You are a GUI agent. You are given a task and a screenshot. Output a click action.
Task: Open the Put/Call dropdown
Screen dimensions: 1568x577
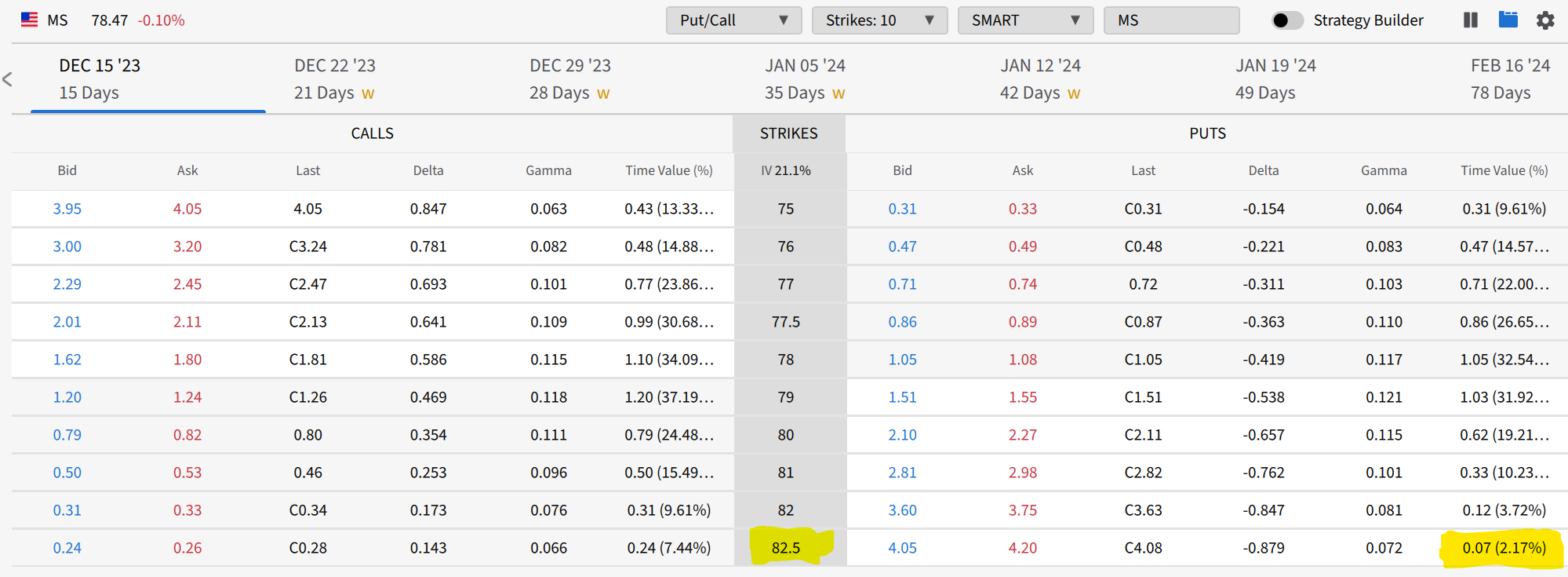click(x=733, y=20)
